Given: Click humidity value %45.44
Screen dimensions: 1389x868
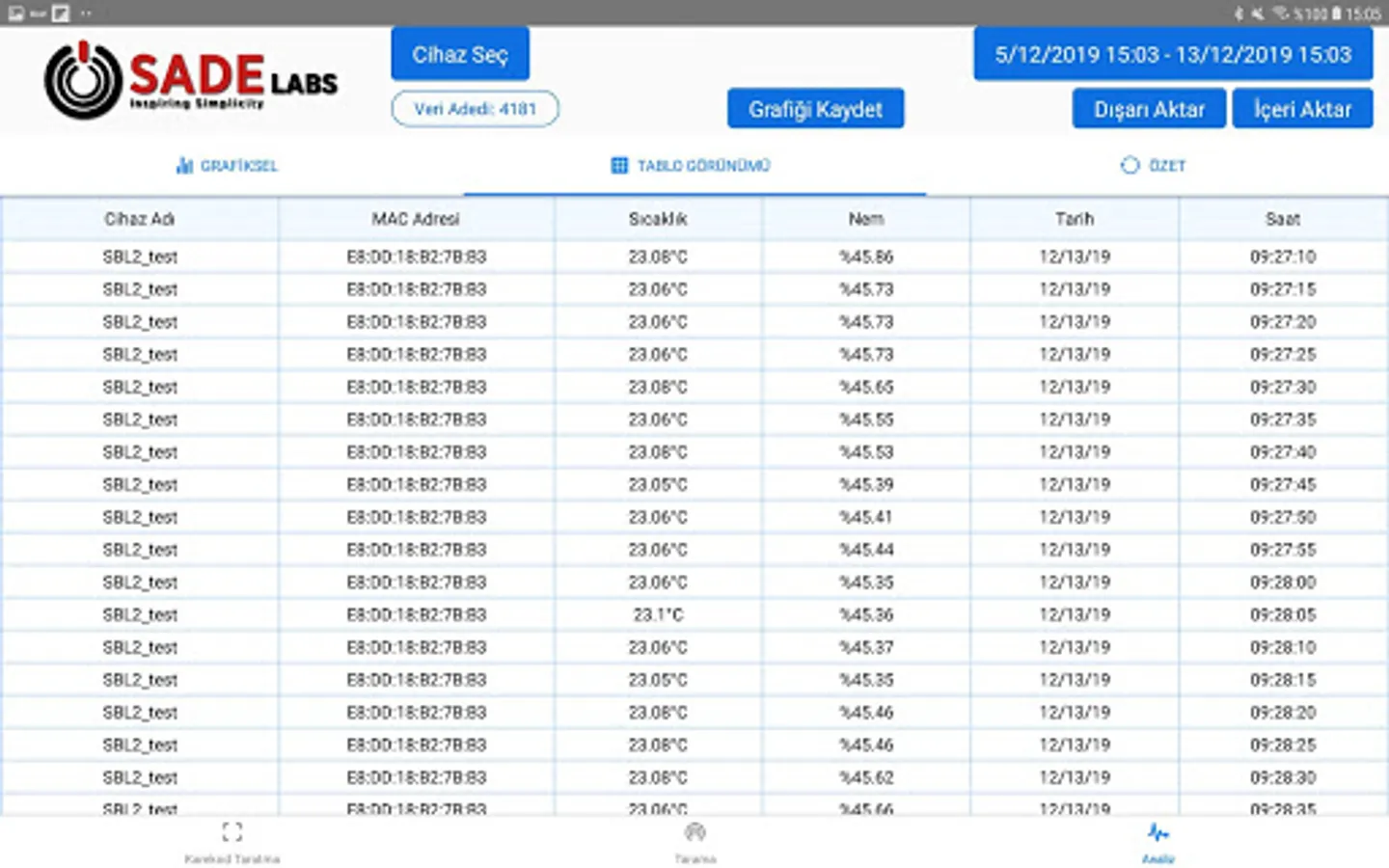Looking at the screenshot, I should (x=866, y=550).
